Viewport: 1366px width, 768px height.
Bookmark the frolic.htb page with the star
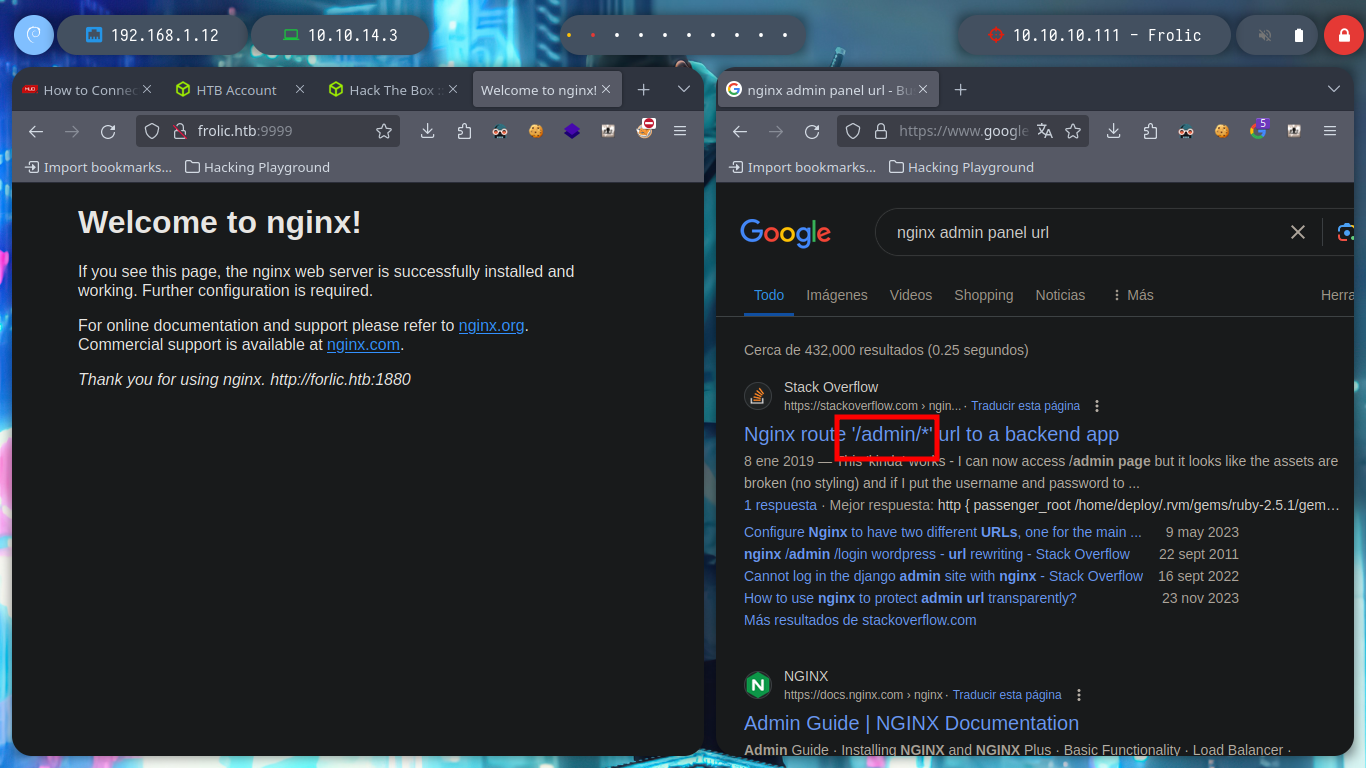[384, 131]
